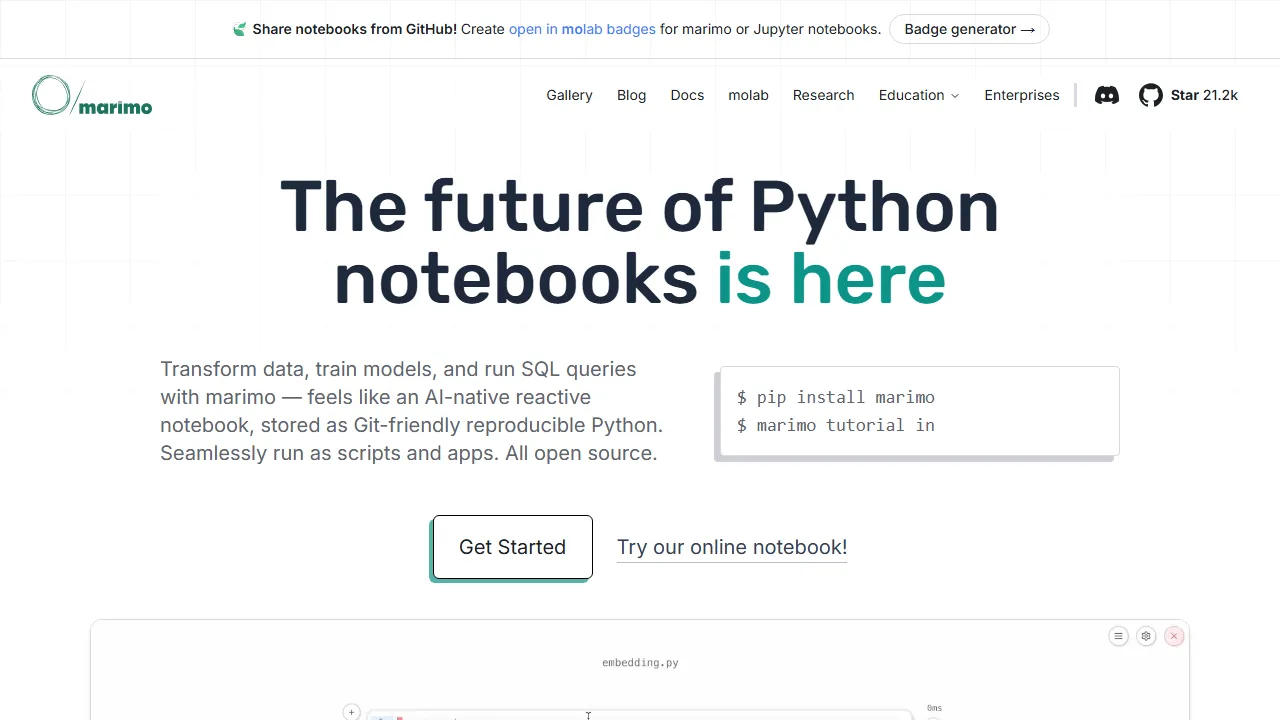This screenshot has width=1280, height=720.
Task: Click the Star 21.2k GitHub link
Action: 1204,95
